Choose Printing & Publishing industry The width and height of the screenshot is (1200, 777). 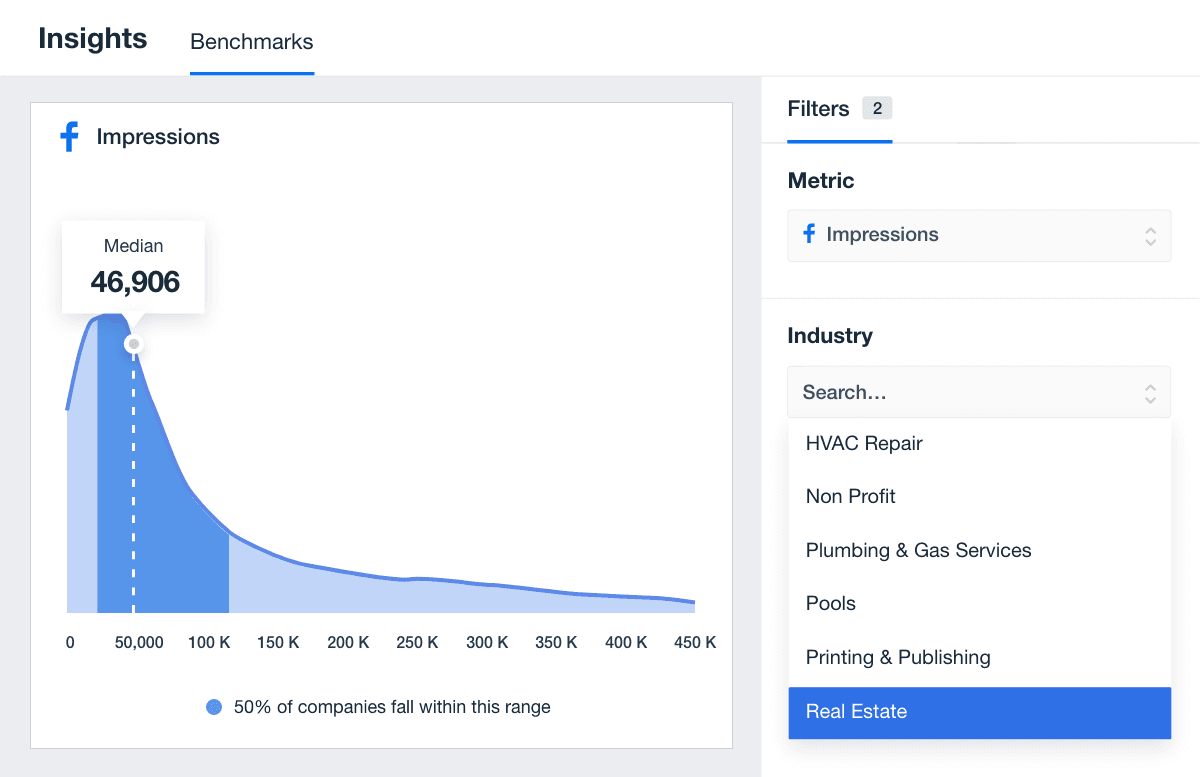tap(898, 657)
